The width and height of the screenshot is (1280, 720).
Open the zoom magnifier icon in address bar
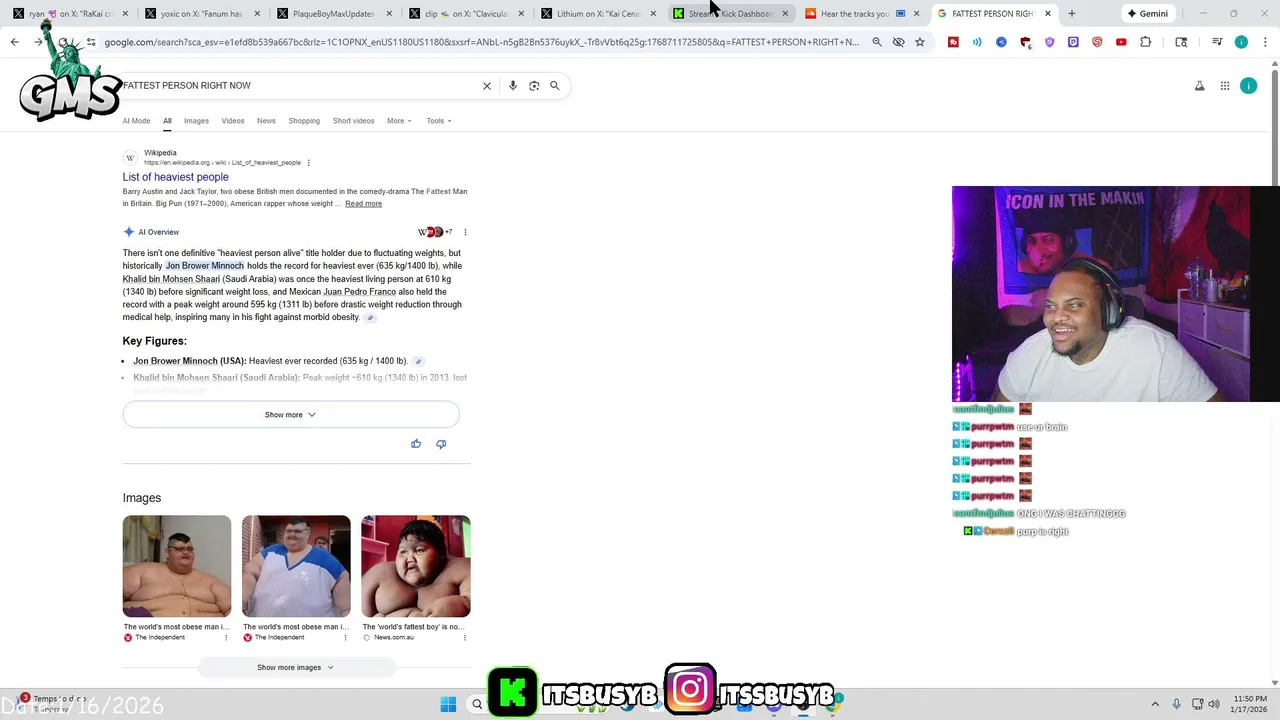(877, 42)
